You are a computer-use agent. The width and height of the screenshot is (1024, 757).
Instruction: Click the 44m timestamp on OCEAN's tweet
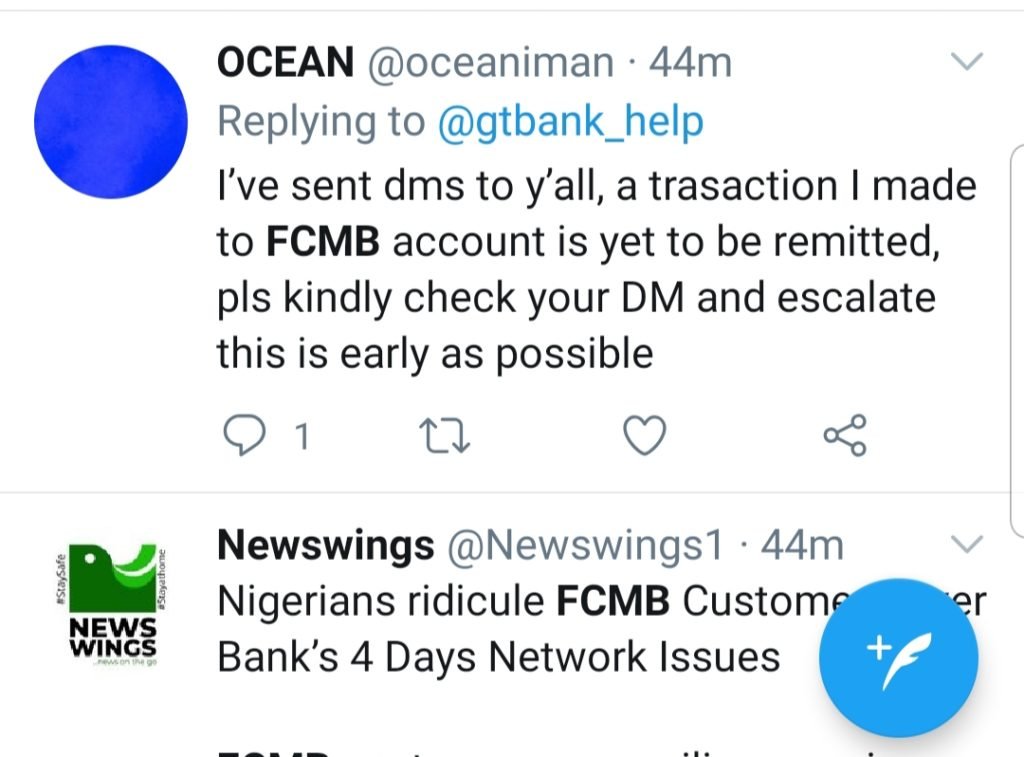tap(690, 63)
